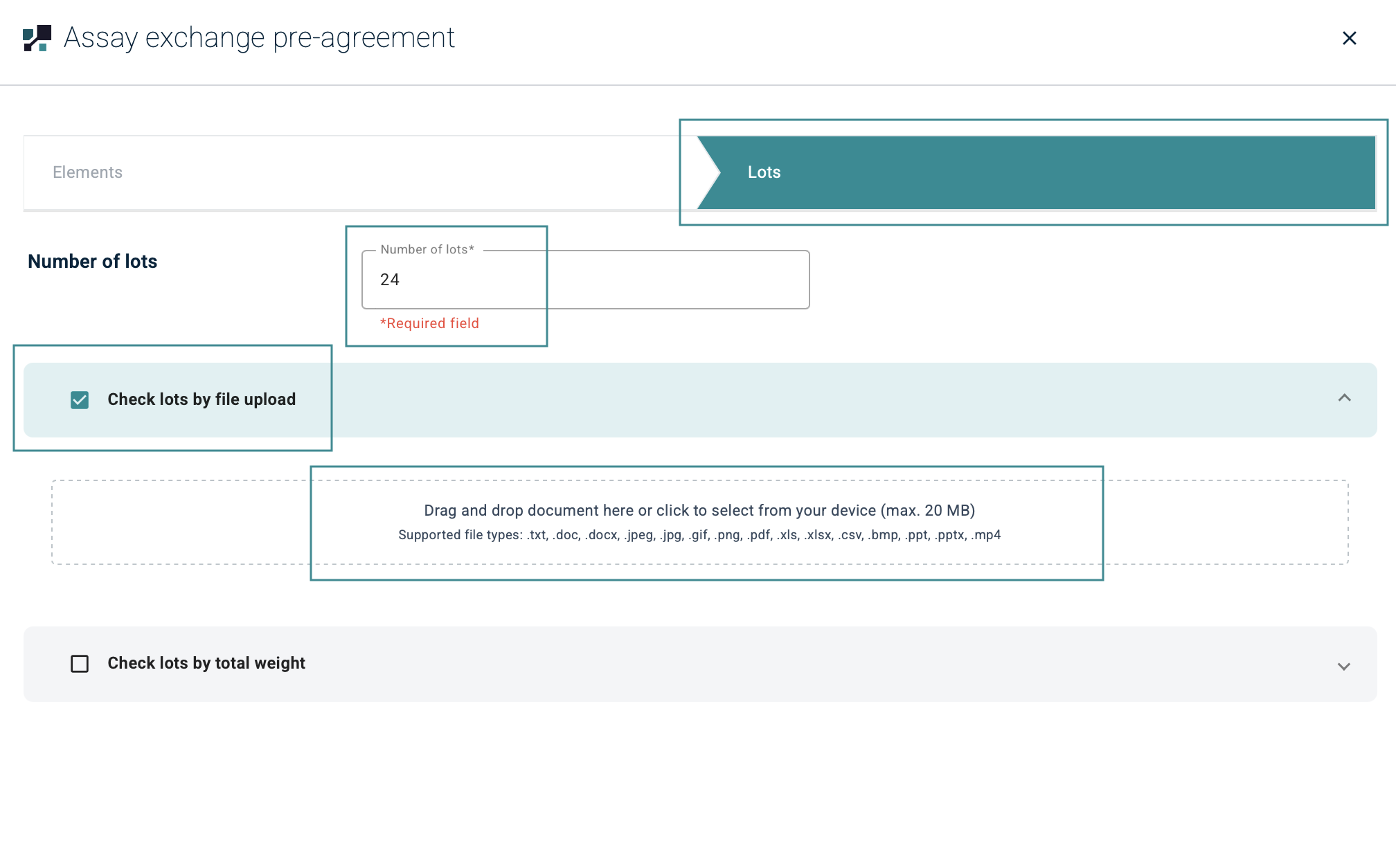Collapse the file upload section chevron
This screenshot has height=868, width=1396.
pyautogui.click(x=1344, y=398)
